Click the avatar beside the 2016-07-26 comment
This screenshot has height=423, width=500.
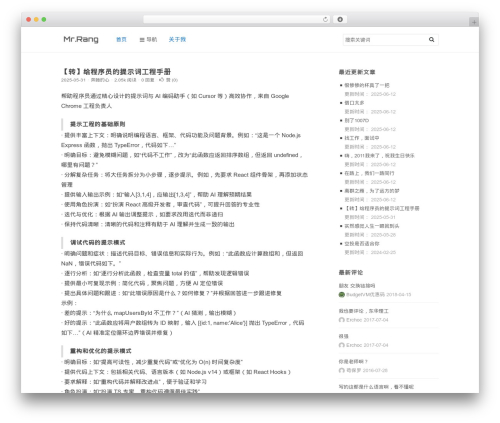342,371
